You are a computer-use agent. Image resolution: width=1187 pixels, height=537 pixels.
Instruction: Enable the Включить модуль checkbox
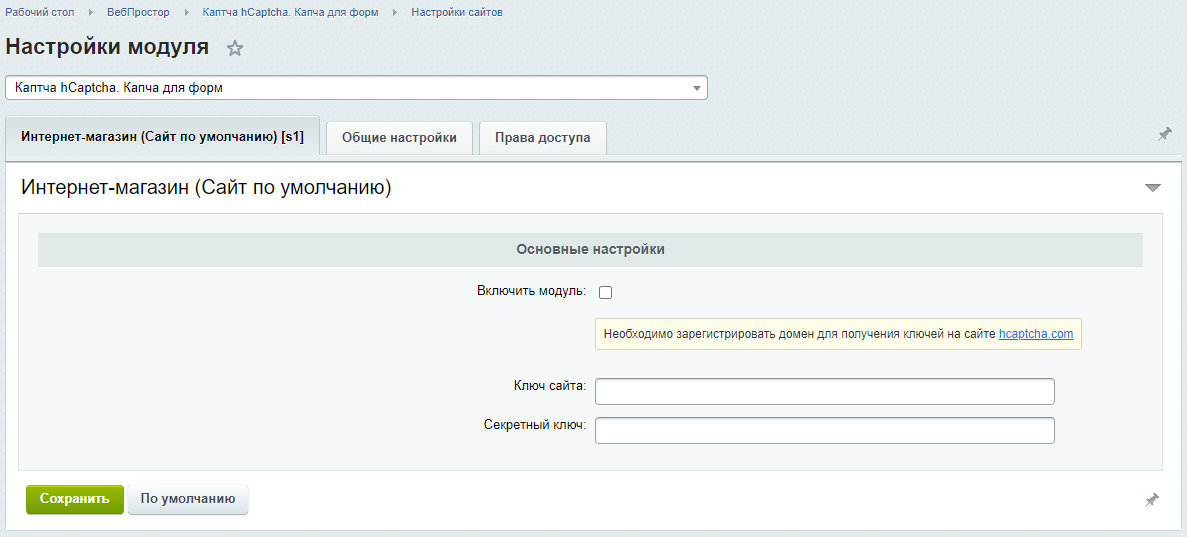tap(605, 292)
